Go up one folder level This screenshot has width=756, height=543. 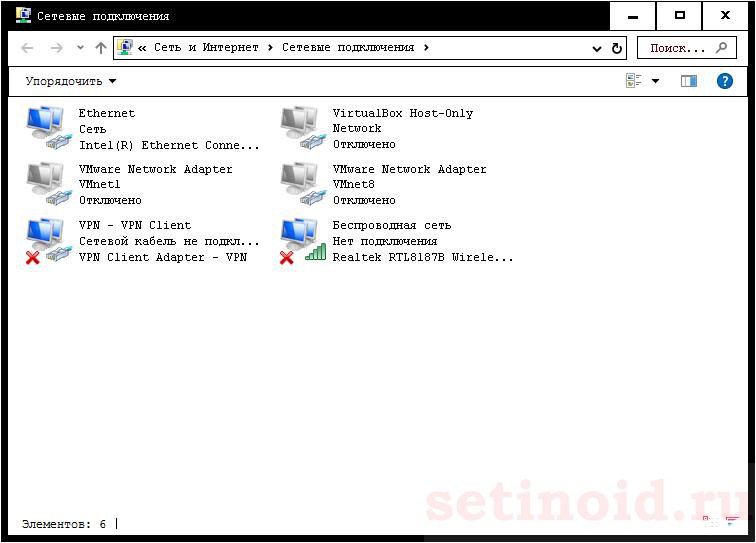(x=100, y=48)
